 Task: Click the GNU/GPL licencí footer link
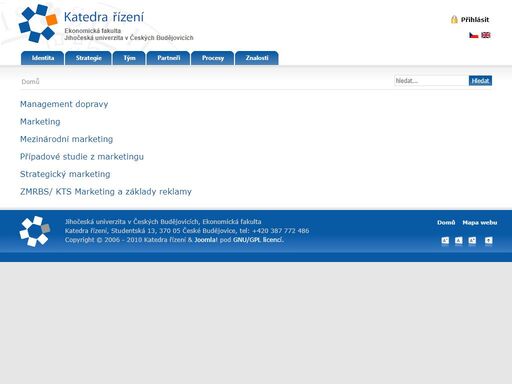point(258,240)
